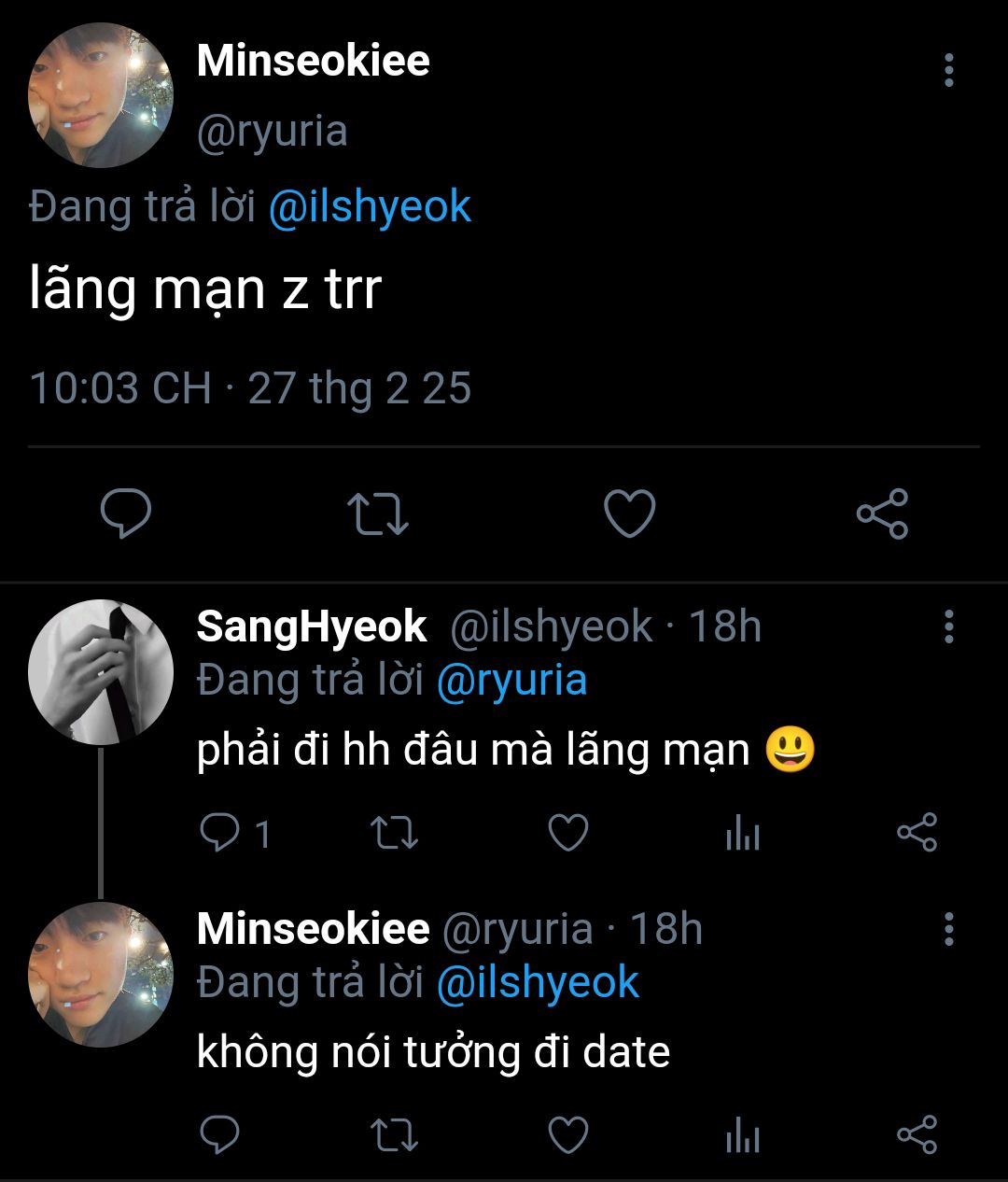Retweet SangHyeok's reply
Viewport: 1008px width, 1182px height.
tap(394, 833)
